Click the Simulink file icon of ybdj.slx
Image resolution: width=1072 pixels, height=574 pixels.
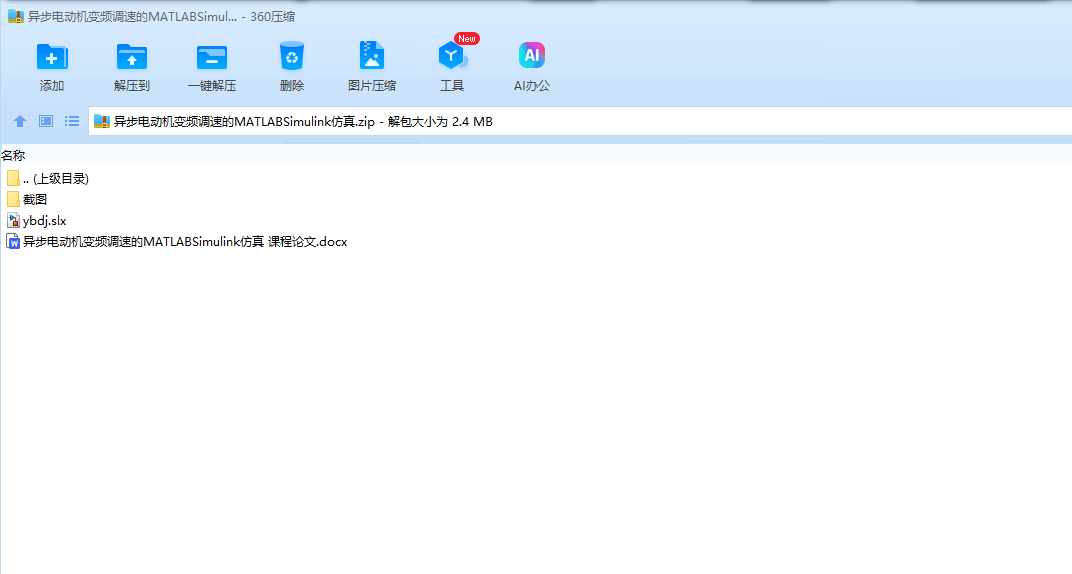(x=13, y=220)
